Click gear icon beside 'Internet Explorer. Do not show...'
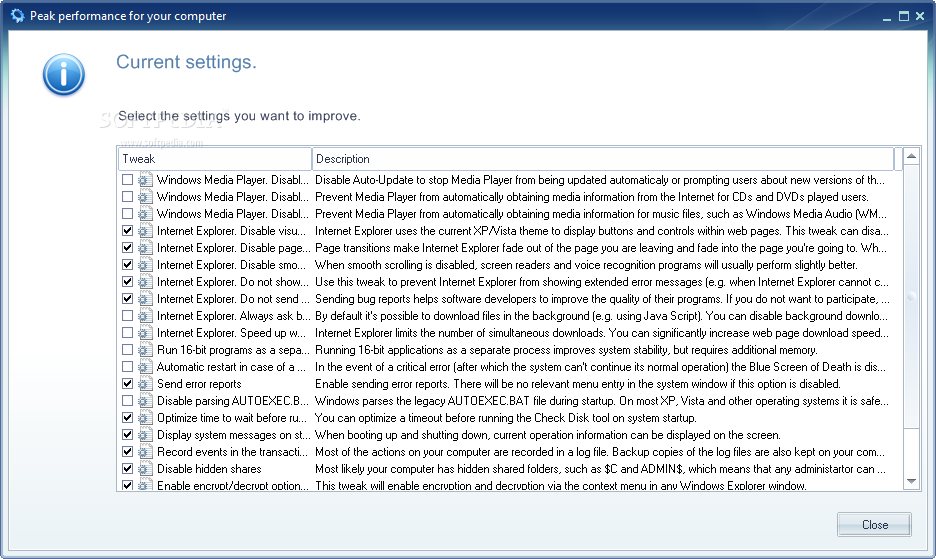 [144, 282]
